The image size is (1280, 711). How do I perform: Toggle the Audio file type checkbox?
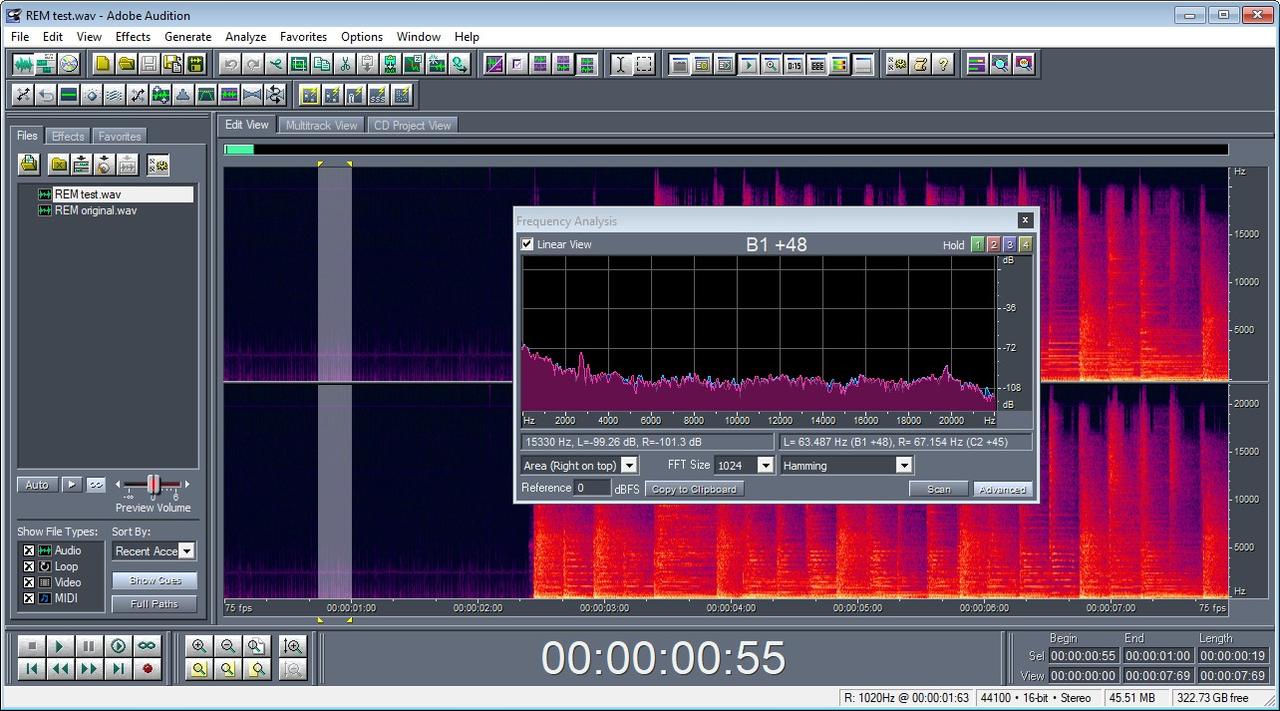(29, 550)
